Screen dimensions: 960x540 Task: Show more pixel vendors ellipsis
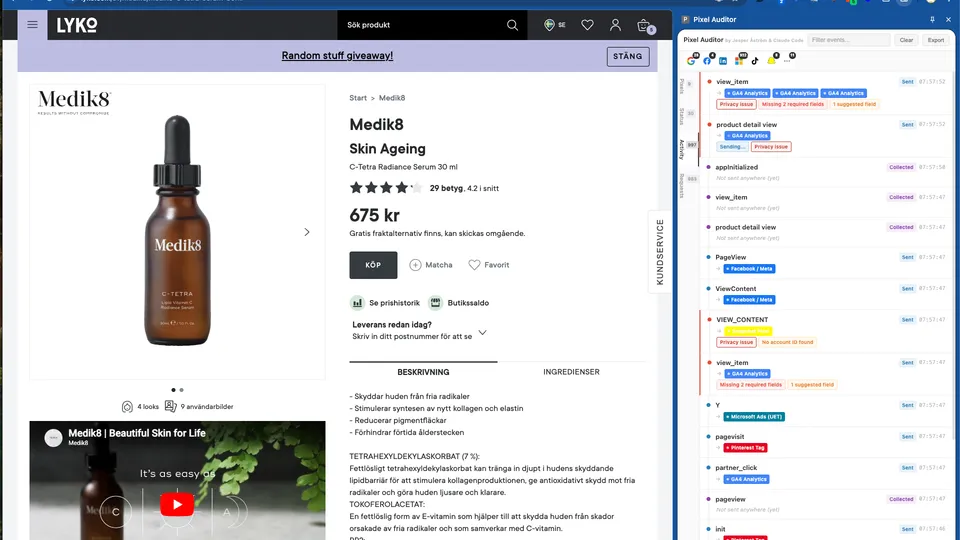tap(788, 59)
